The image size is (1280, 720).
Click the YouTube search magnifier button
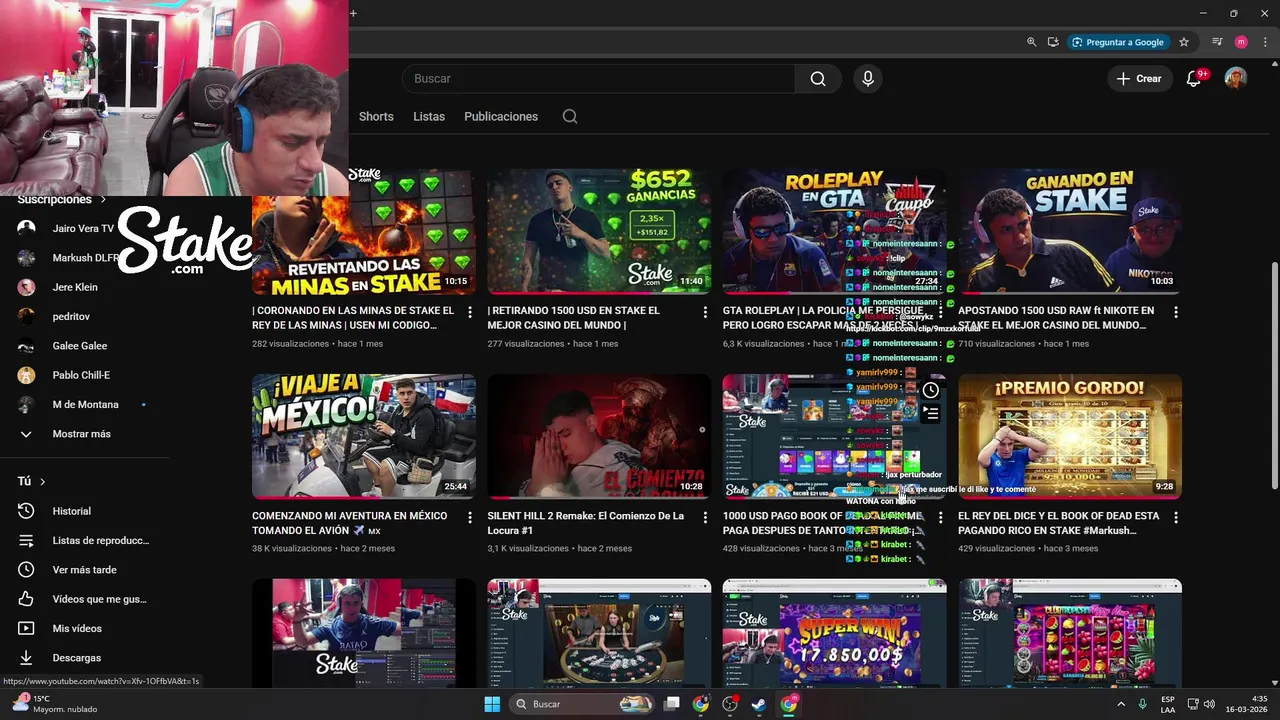818,79
